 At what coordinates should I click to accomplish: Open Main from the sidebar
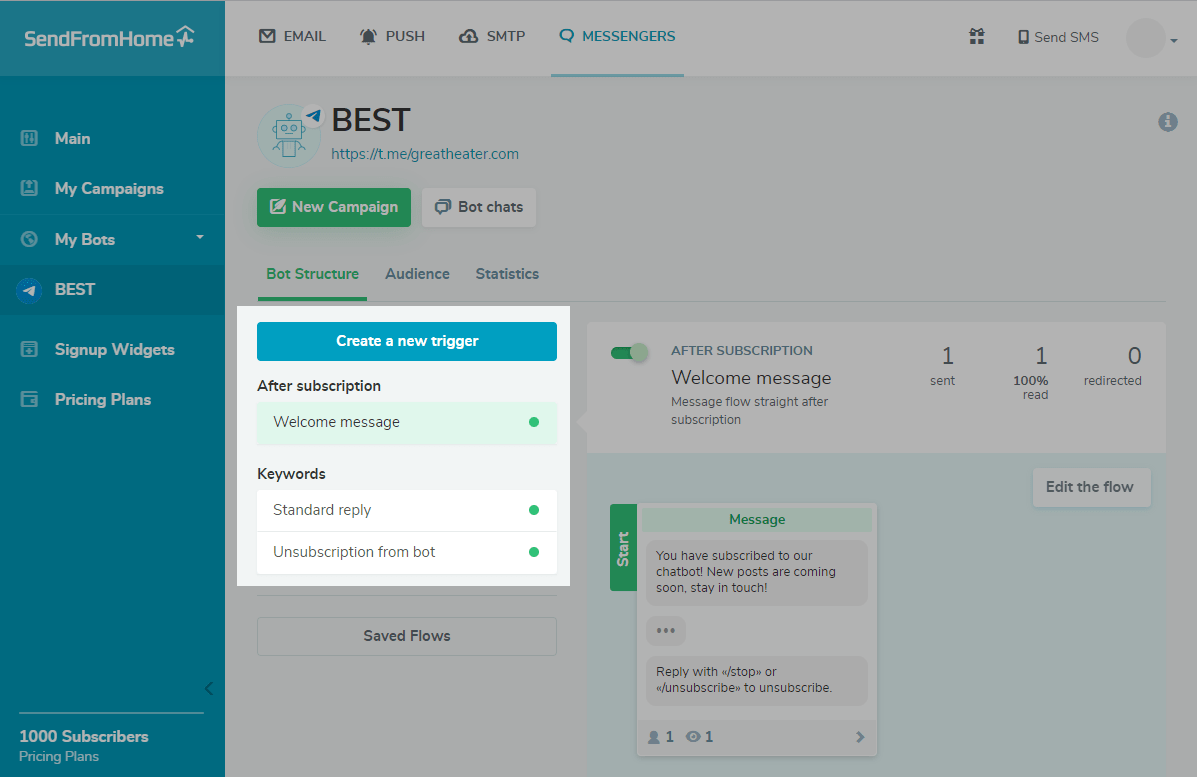click(72, 139)
